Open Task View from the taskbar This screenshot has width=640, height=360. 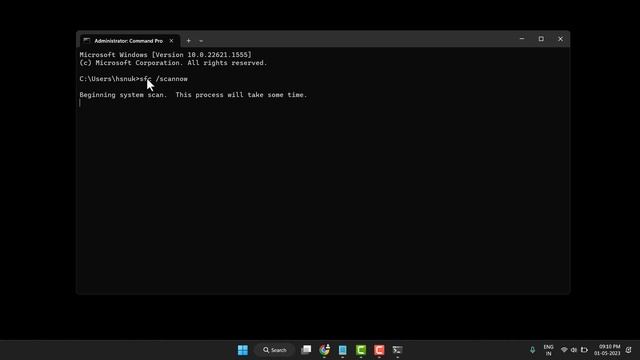(306, 350)
